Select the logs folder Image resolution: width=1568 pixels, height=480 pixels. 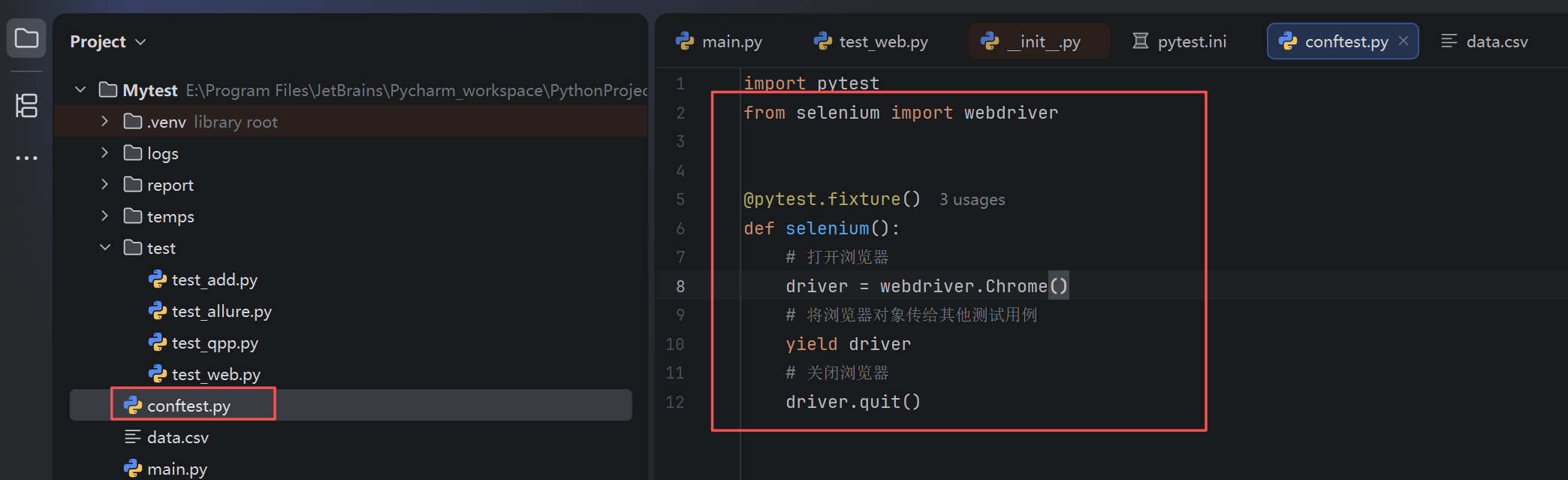click(163, 153)
